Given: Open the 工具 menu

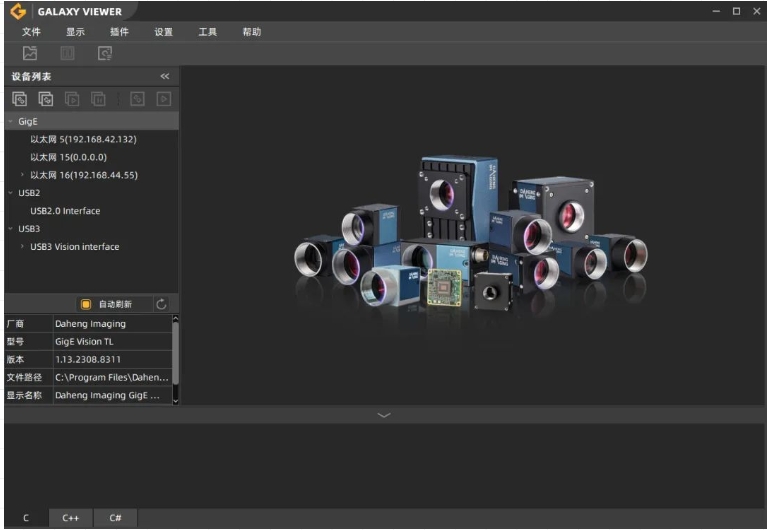Looking at the screenshot, I should click(207, 32).
